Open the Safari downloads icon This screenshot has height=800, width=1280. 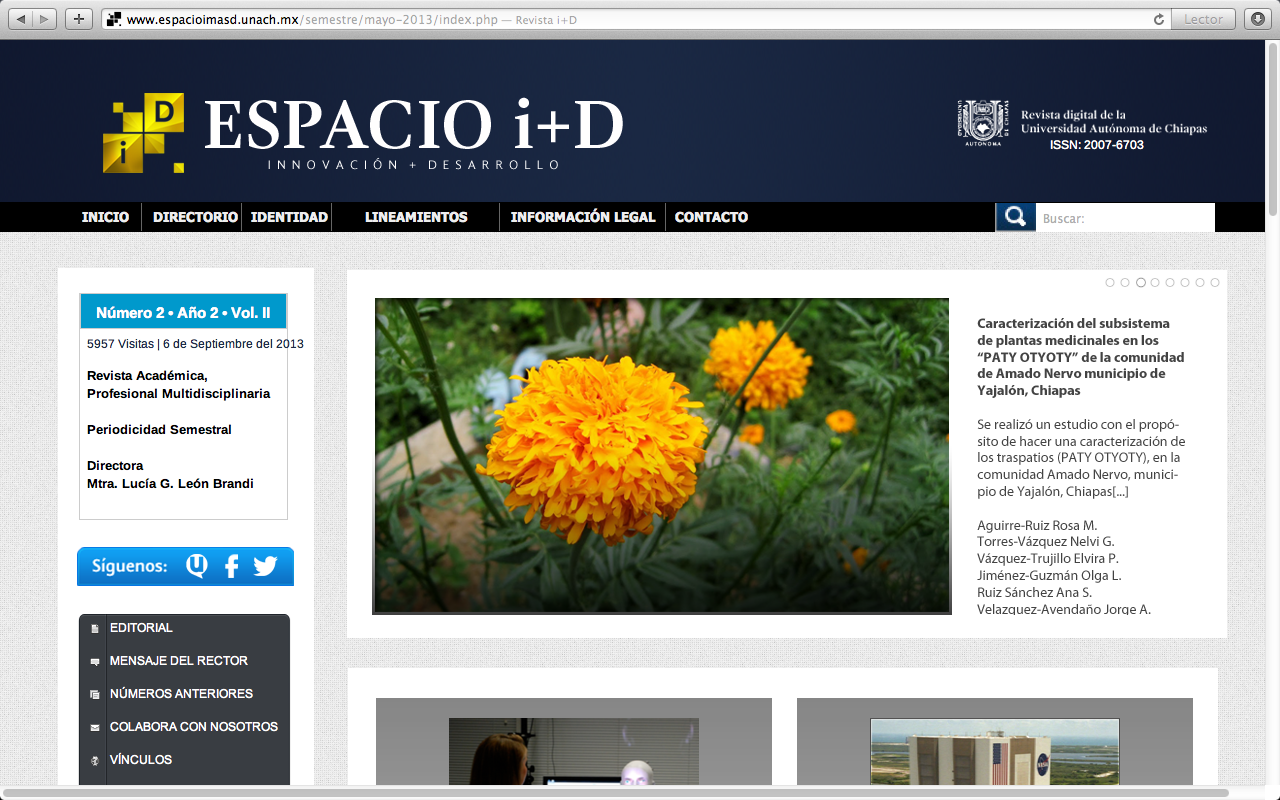click(x=1257, y=19)
